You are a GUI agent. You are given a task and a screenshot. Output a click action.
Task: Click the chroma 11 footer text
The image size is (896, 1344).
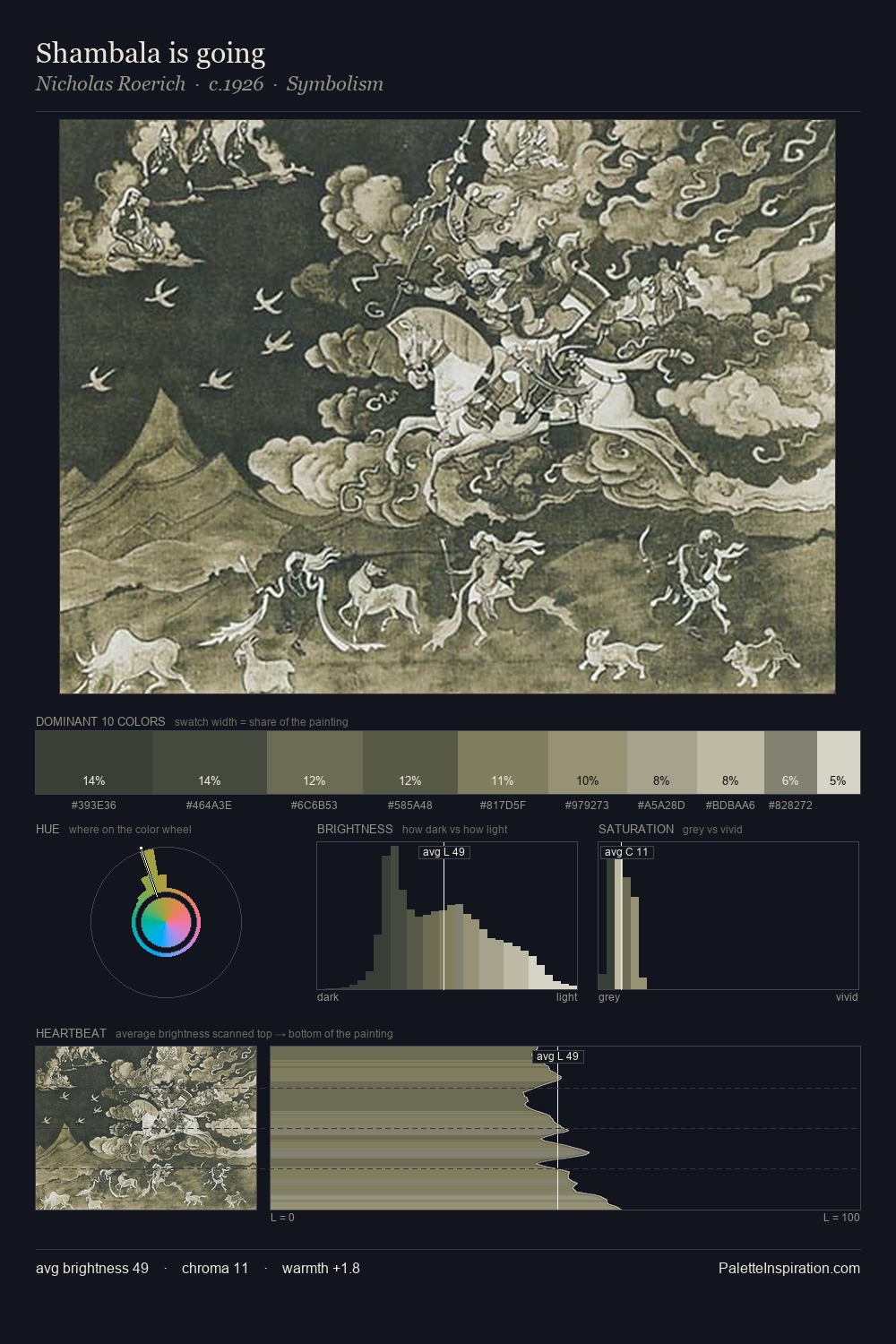[215, 1268]
